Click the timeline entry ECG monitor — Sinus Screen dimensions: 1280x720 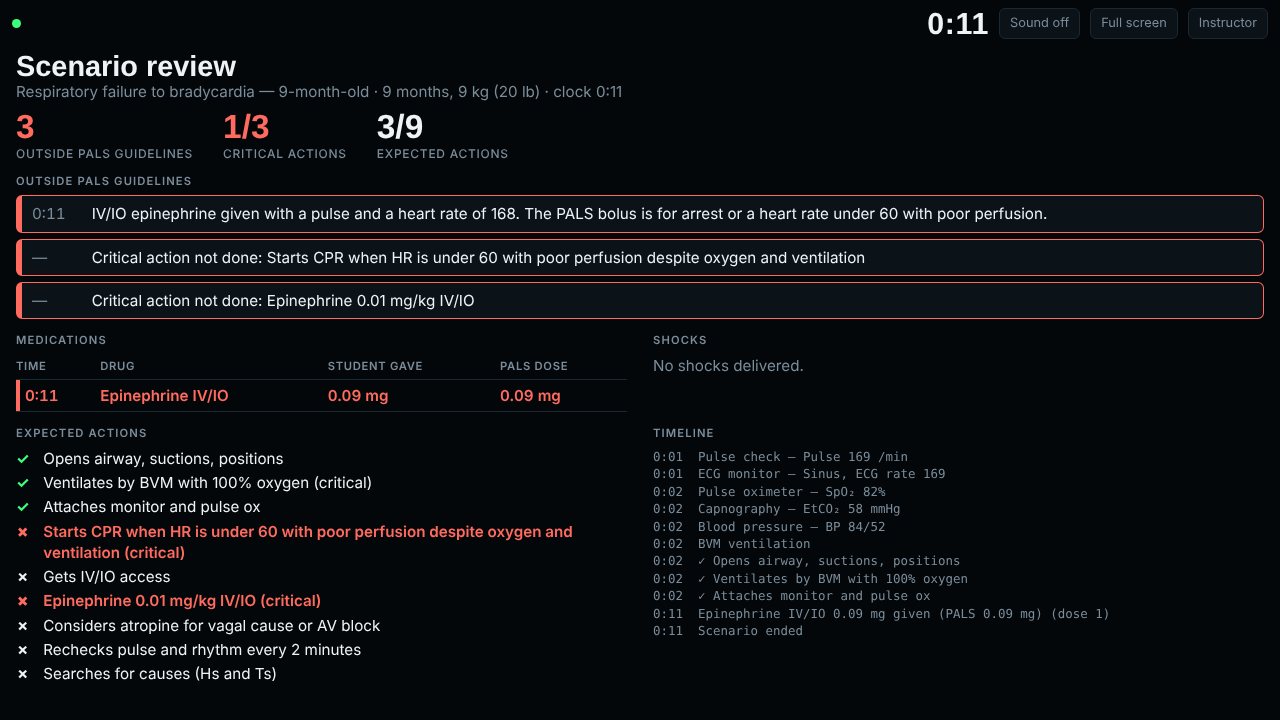point(799,474)
